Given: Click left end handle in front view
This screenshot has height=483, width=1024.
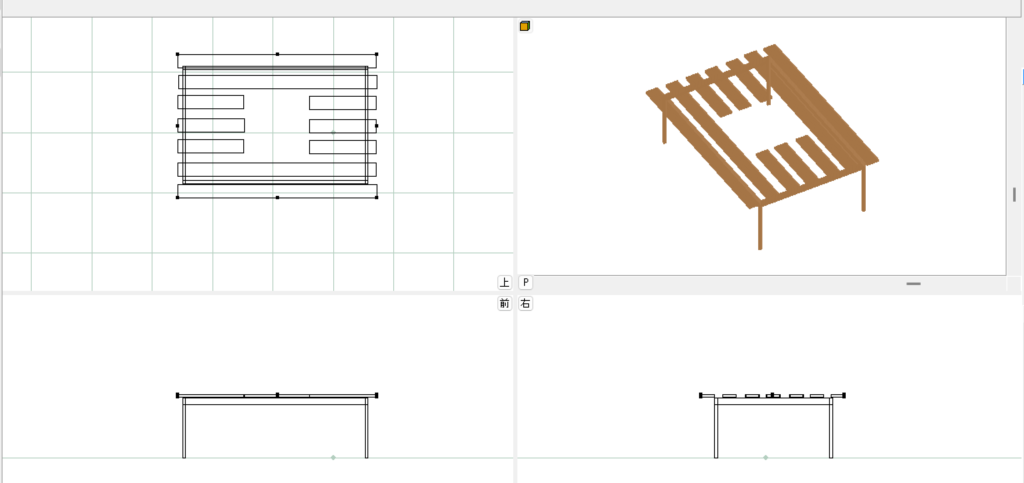Looking at the screenshot, I should [x=178, y=396].
